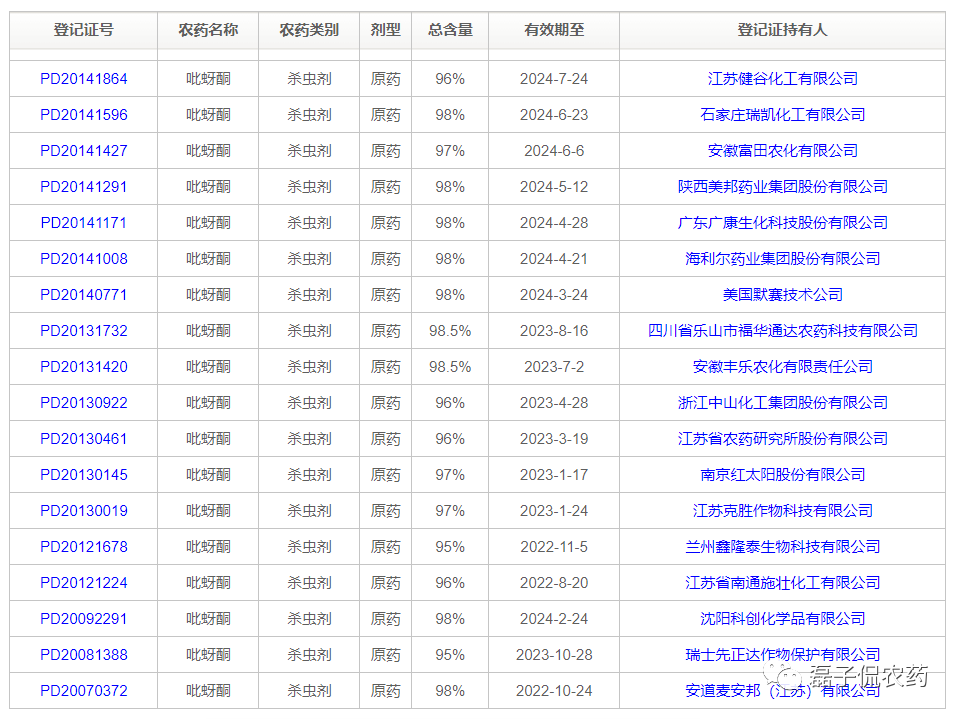Open registration PD20130019 link
The width and height of the screenshot is (960, 719).
[x=84, y=511]
